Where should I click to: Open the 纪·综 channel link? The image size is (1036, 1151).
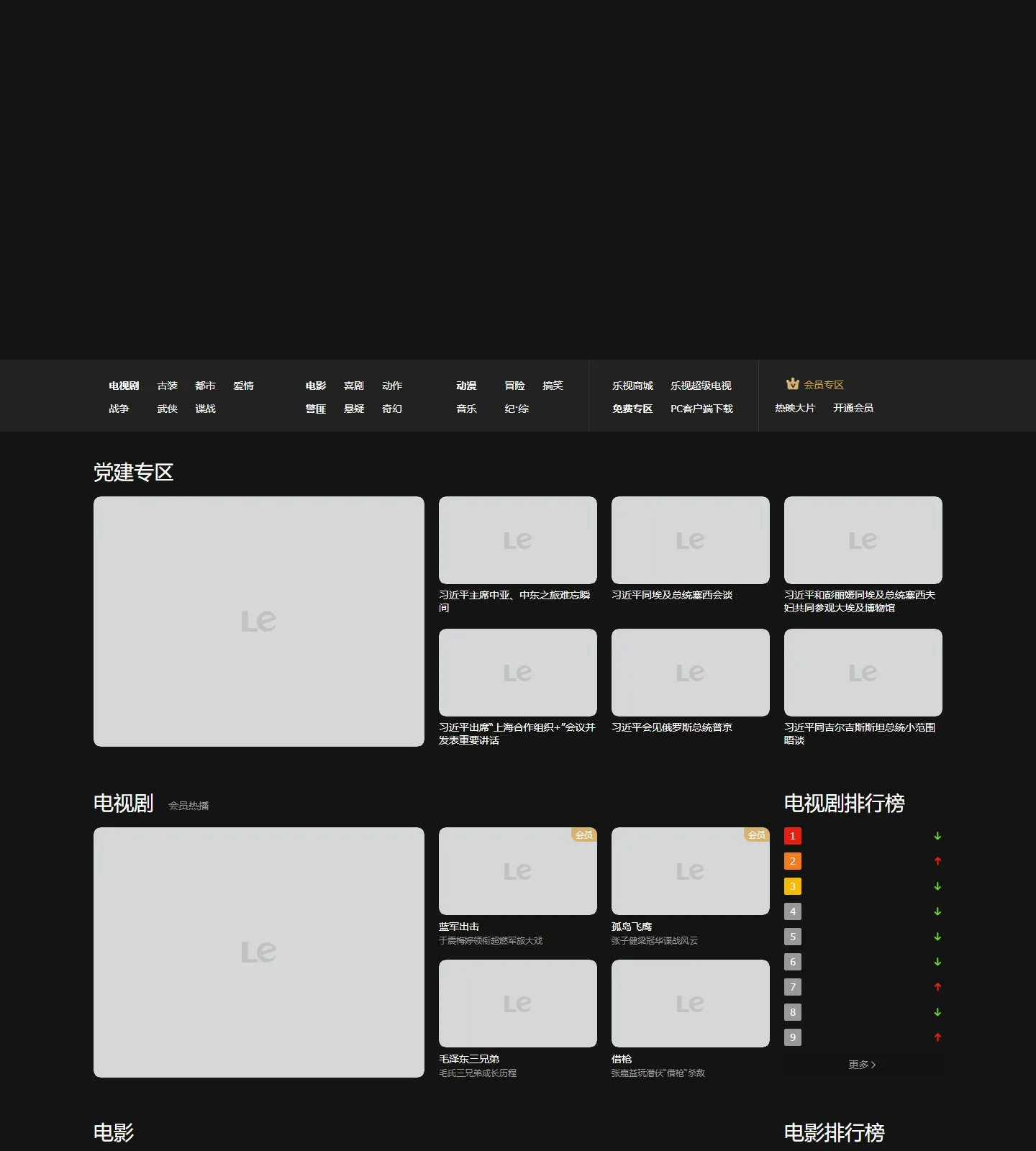pos(517,409)
